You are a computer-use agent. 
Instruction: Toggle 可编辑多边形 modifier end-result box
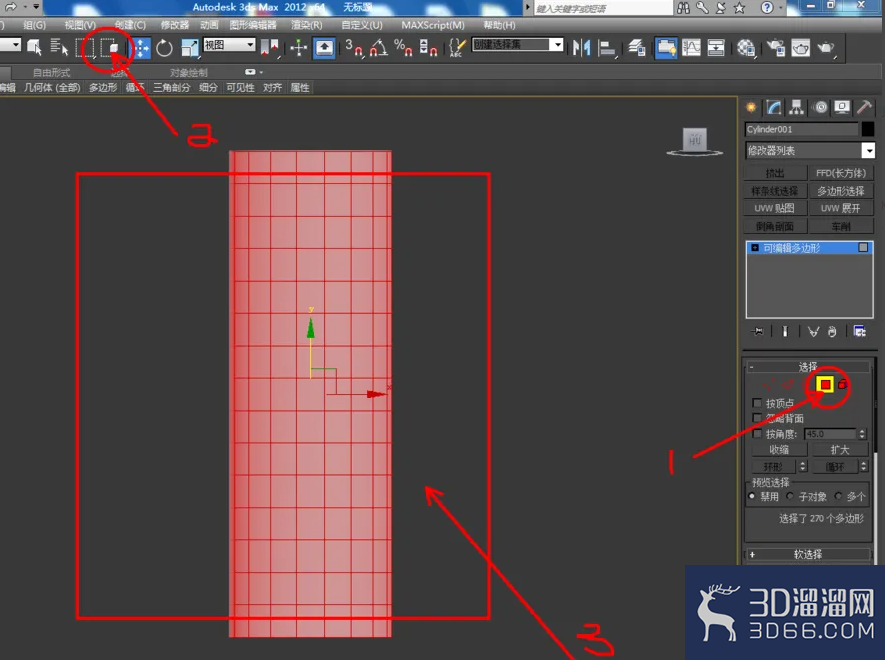(863, 247)
